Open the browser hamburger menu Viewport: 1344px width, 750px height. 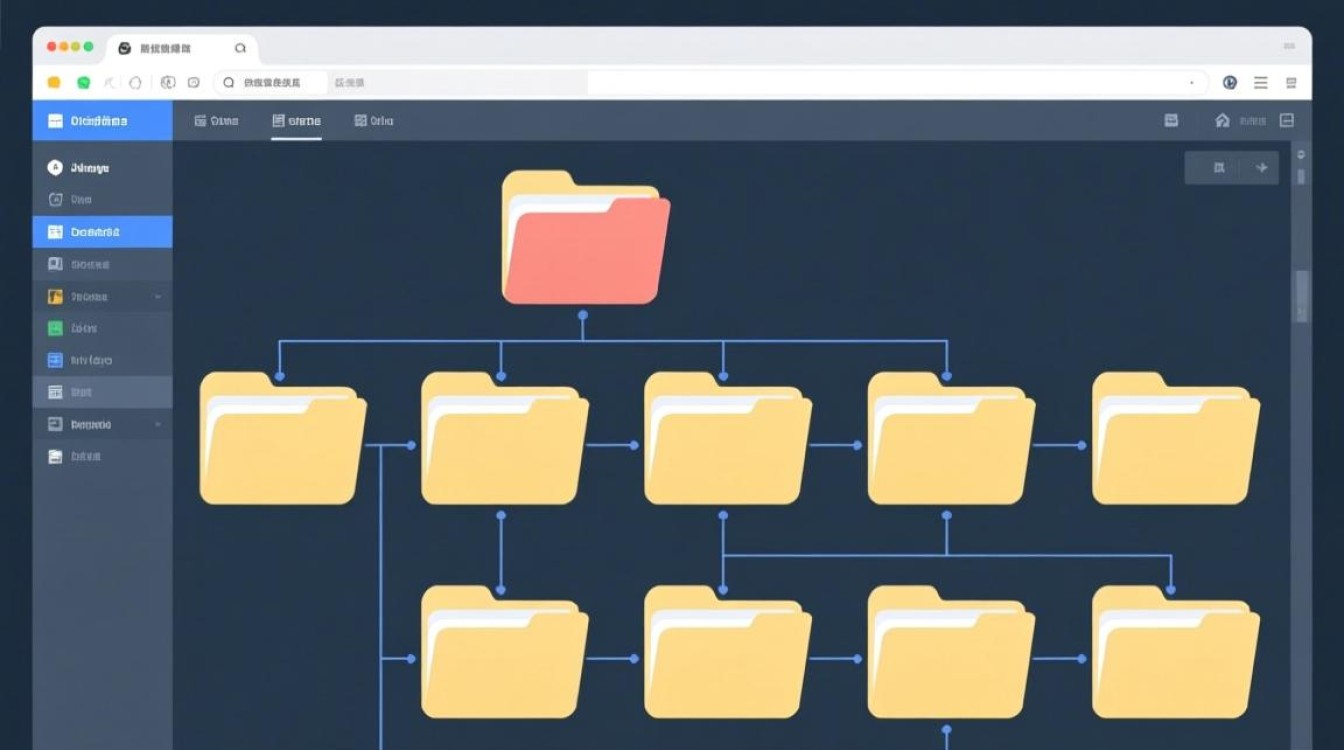(x=1261, y=83)
